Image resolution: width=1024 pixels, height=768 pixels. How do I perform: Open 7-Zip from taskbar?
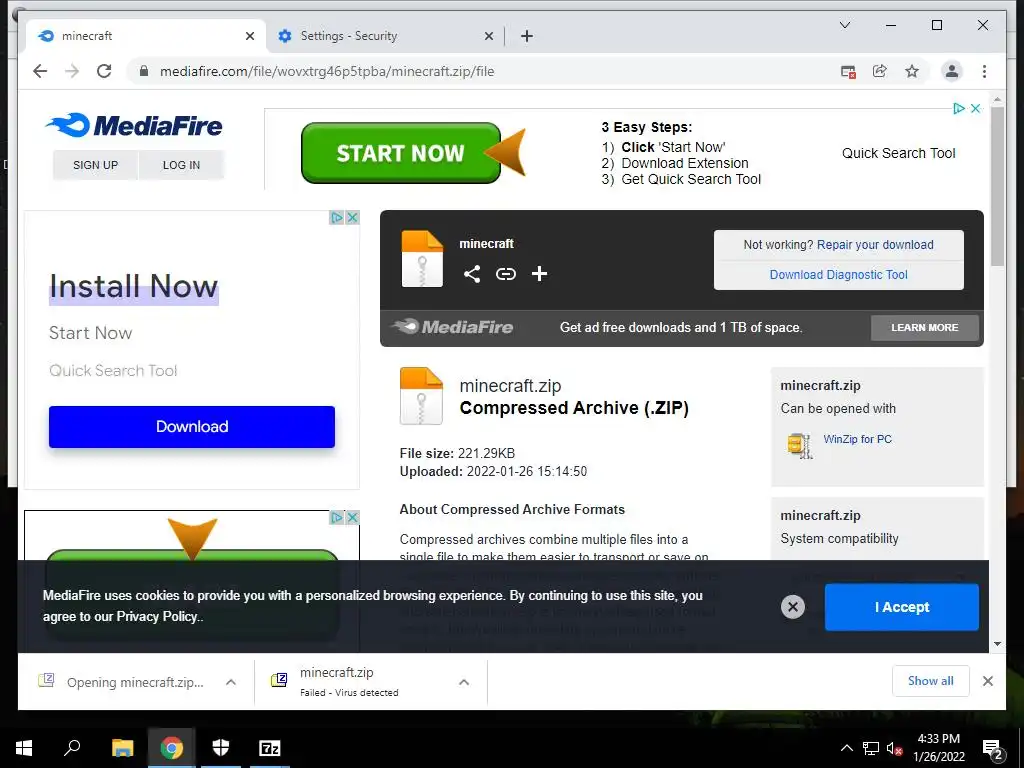coord(270,748)
